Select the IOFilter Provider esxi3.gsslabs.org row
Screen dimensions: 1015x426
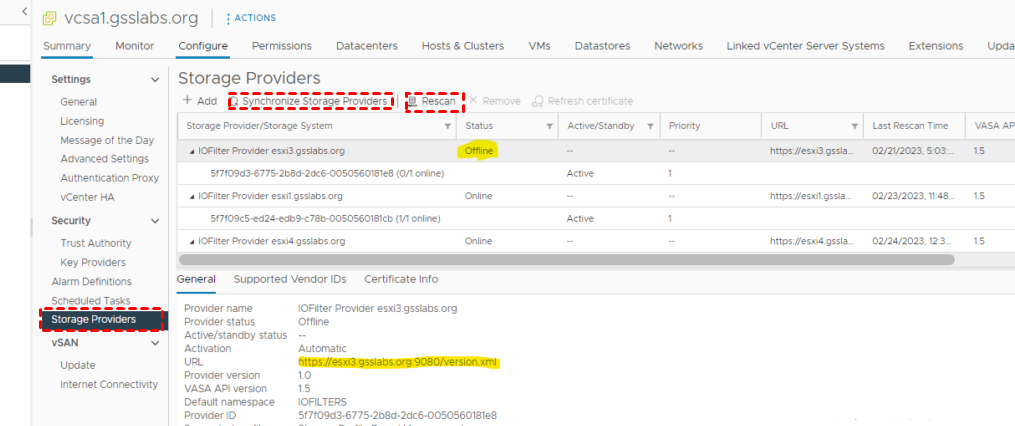click(596, 151)
